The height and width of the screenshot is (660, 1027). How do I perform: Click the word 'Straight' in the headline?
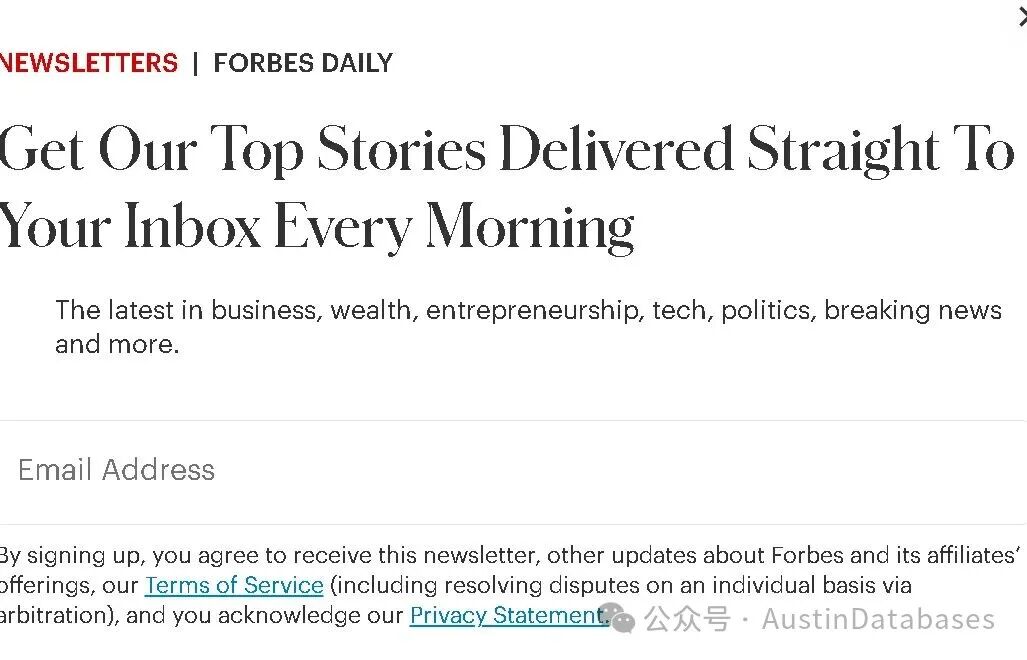[843, 150]
